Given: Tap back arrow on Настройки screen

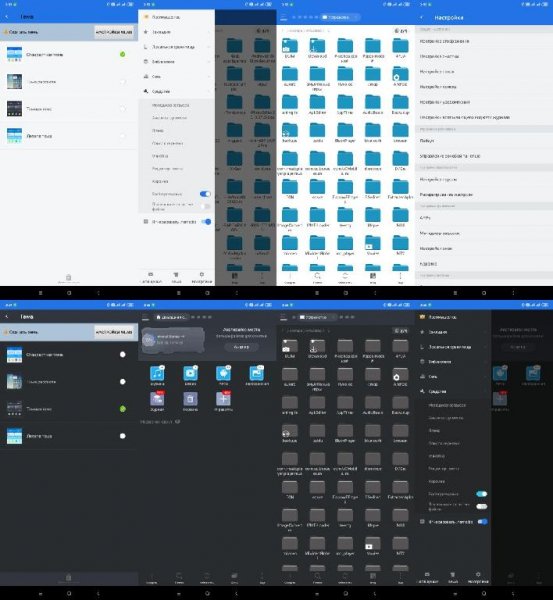Looking at the screenshot, I should coord(422,17).
